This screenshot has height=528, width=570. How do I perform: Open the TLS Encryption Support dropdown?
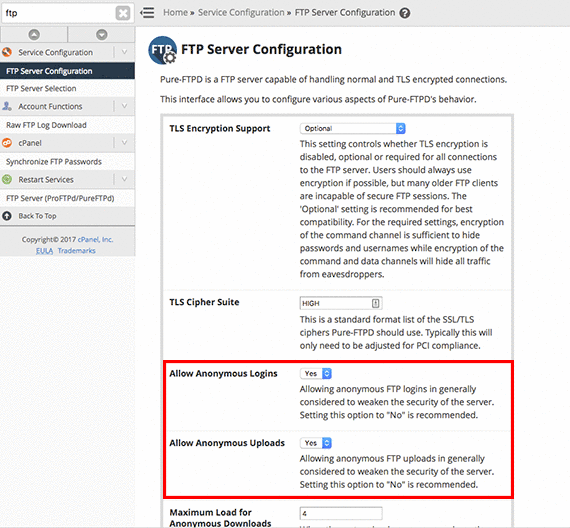pos(353,128)
